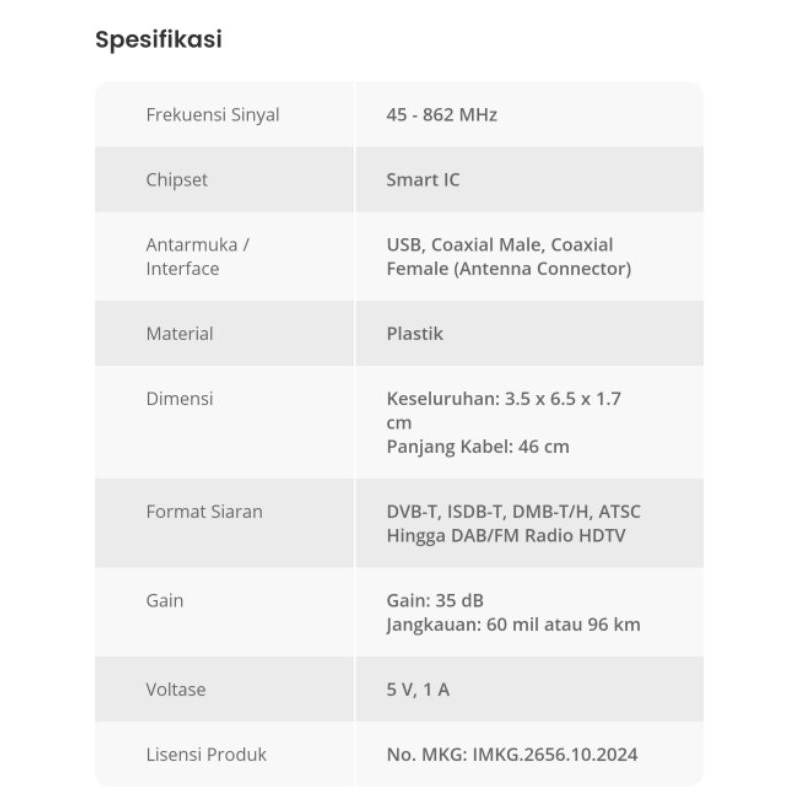
Task: Select the Plastik value
Action: 414,334
